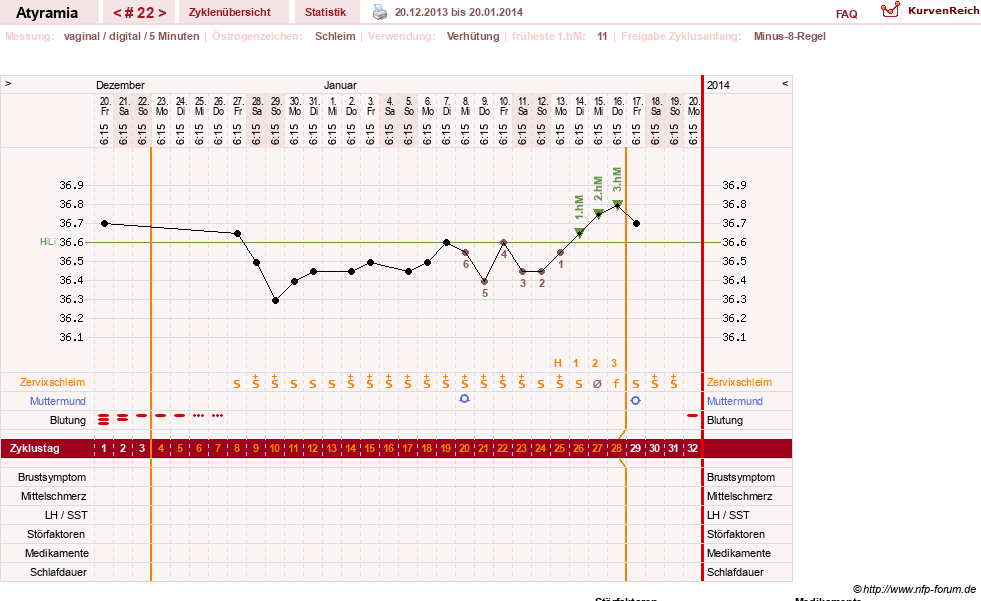Click the temperature point labeled 4
The image size is (981, 601).
(x=504, y=243)
